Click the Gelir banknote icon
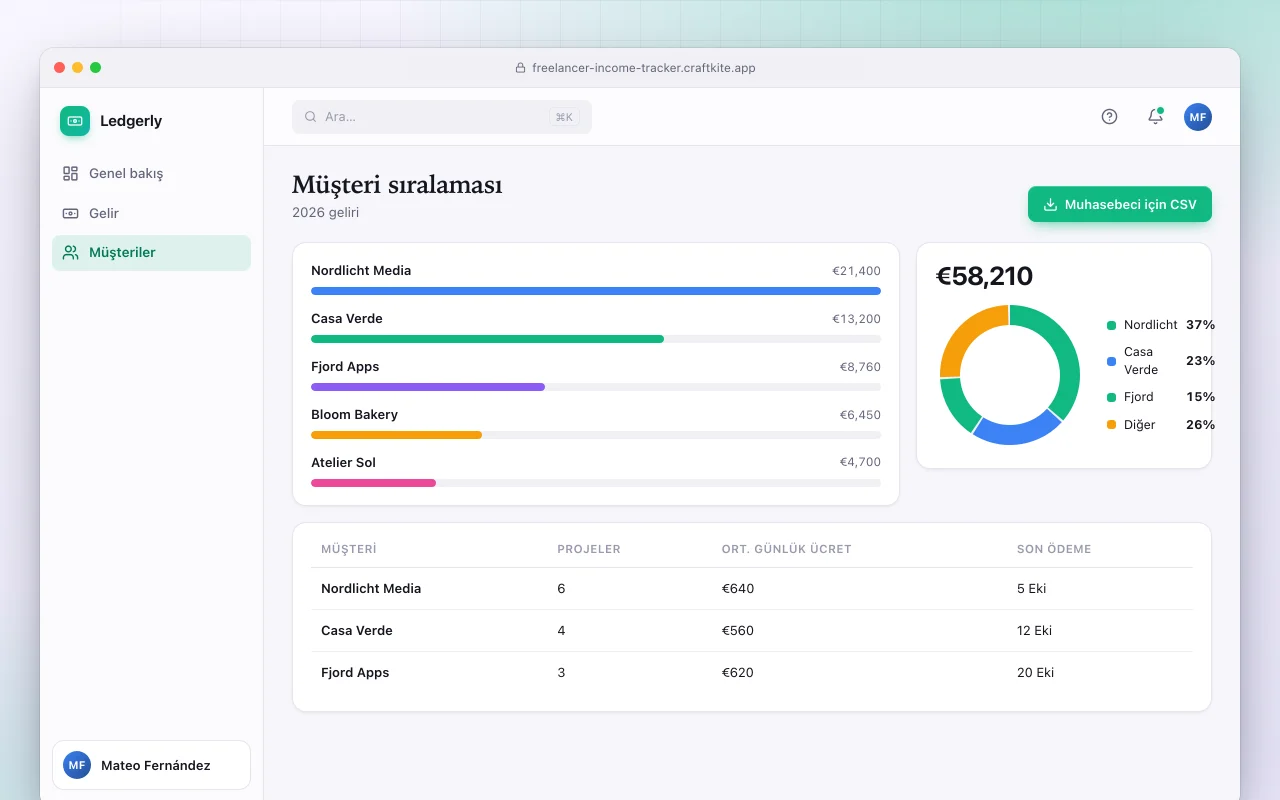 coord(70,213)
